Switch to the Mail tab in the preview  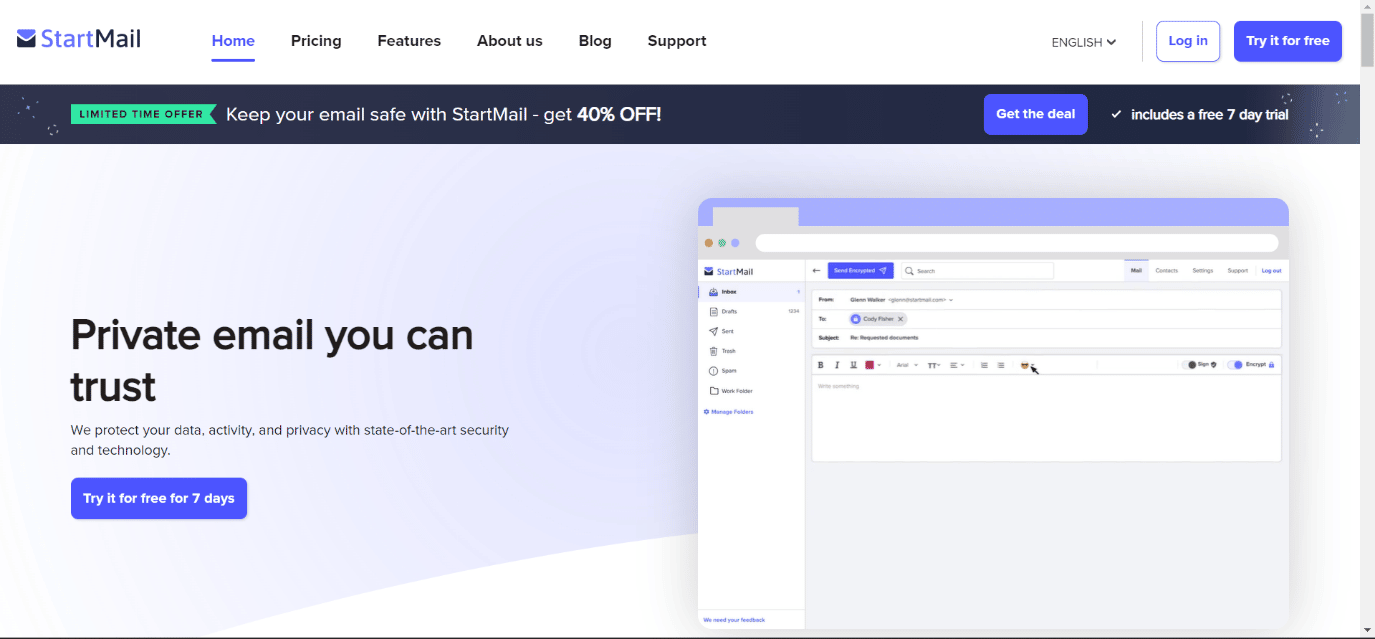coord(1136,270)
